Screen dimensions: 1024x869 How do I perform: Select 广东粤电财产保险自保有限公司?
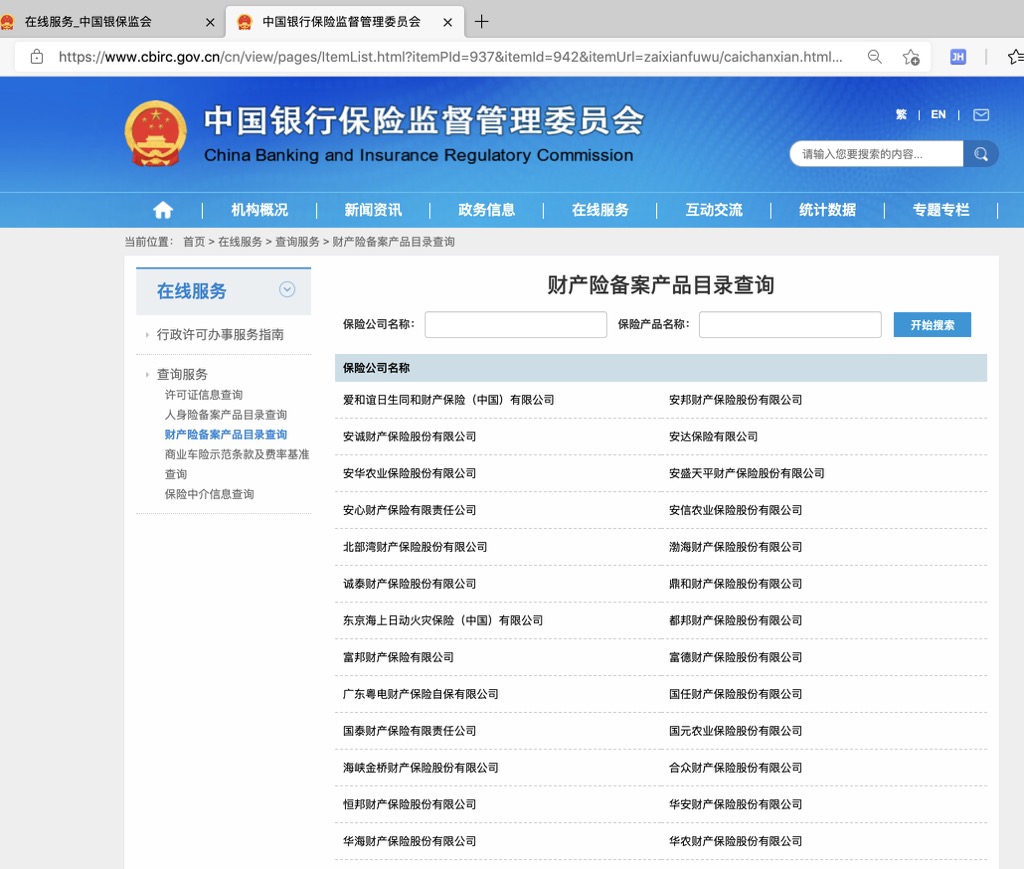point(421,694)
